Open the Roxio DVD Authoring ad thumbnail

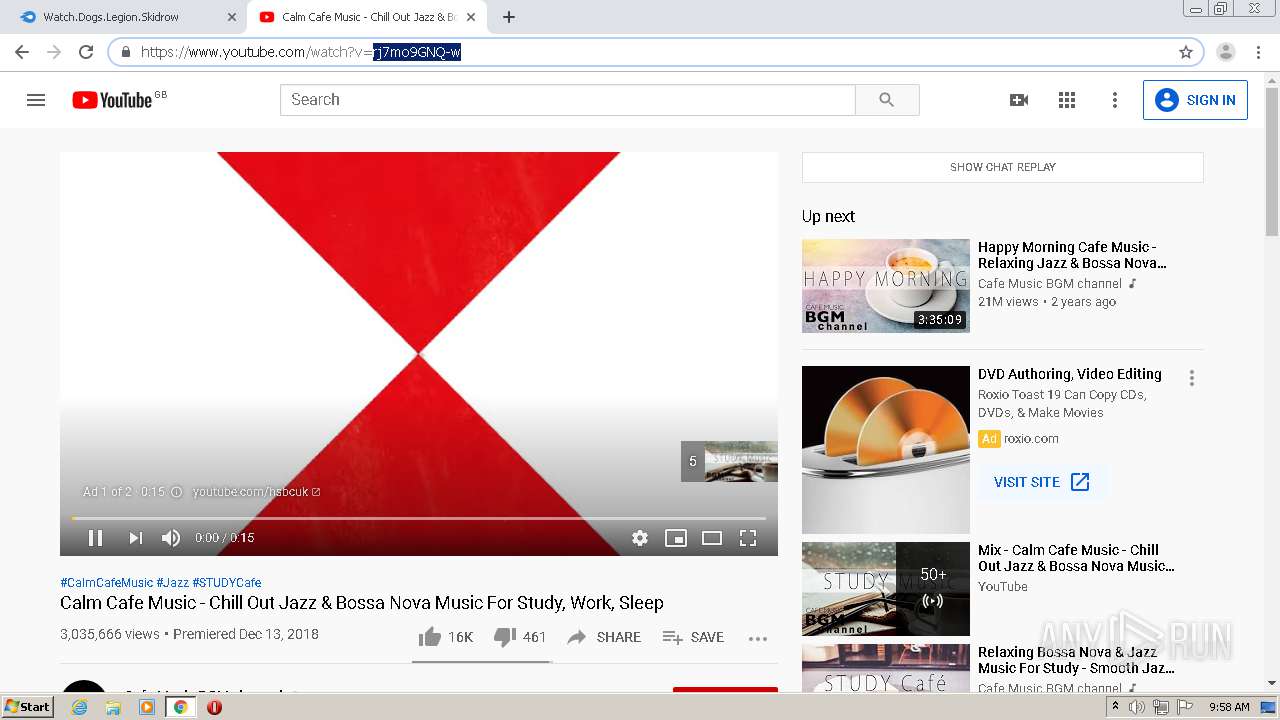[886, 450]
